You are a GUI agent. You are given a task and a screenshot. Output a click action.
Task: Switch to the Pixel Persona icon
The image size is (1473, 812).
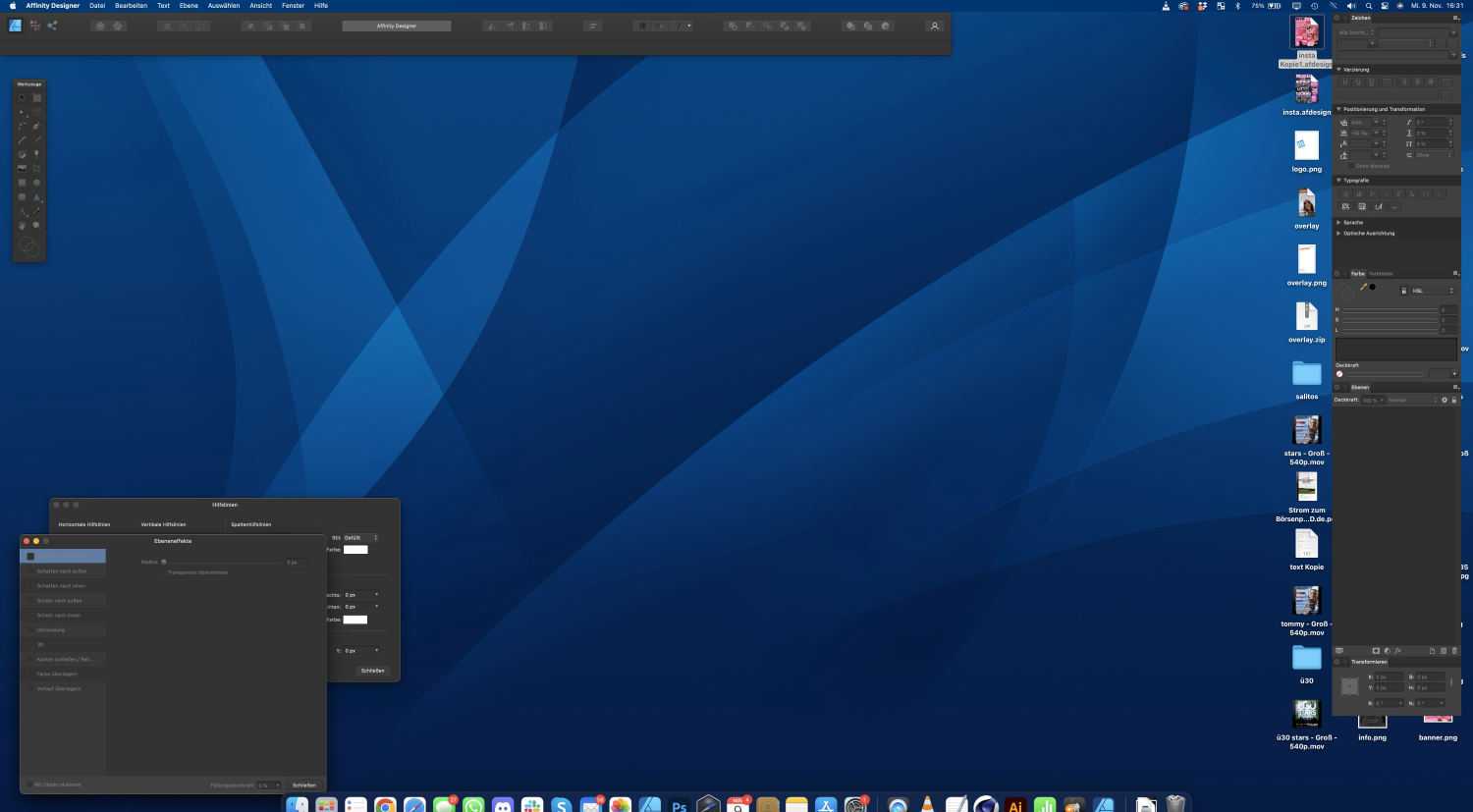tap(34, 26)
